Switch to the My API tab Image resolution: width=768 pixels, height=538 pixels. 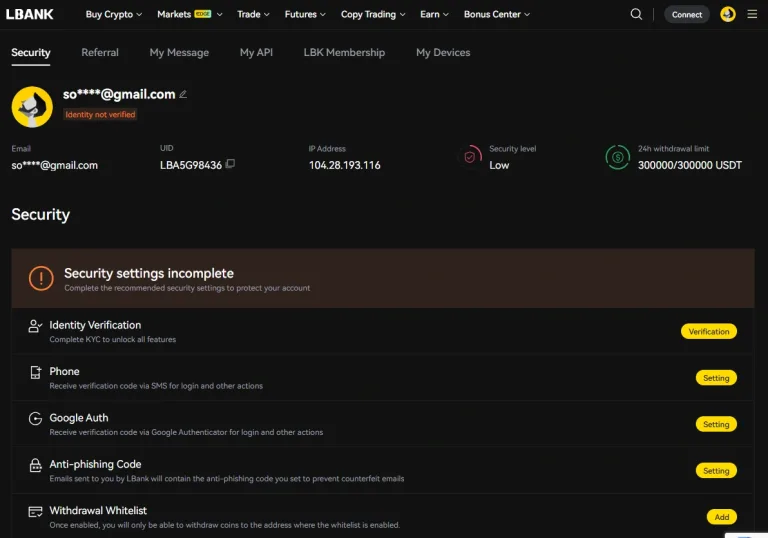point(256,52)
